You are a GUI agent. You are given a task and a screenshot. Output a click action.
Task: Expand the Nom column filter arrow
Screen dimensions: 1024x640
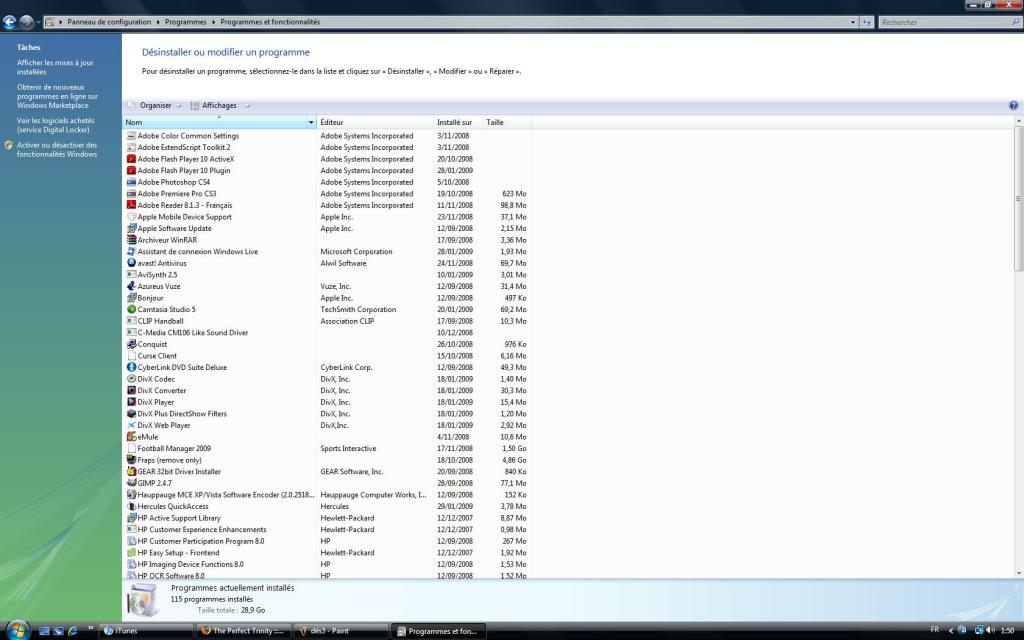pyautogui.click(x=311, y=122)
